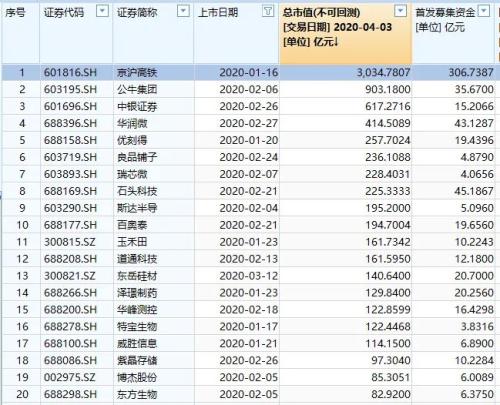The height and width of the screenshot is (405, 500).
Task: Select stock code 603195.SH
Action: tap(70, 89)
